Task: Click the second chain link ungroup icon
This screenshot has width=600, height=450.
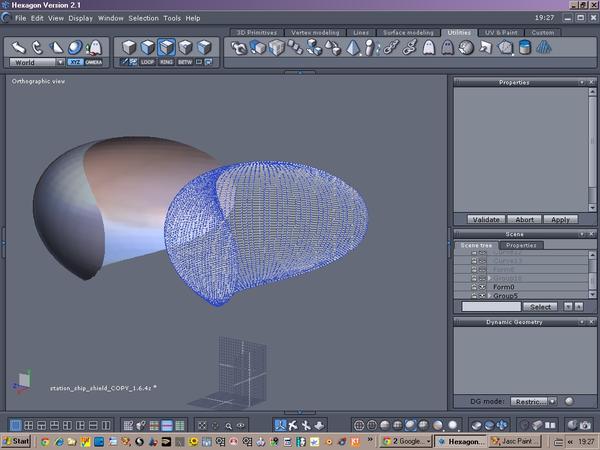Action: 409,48
